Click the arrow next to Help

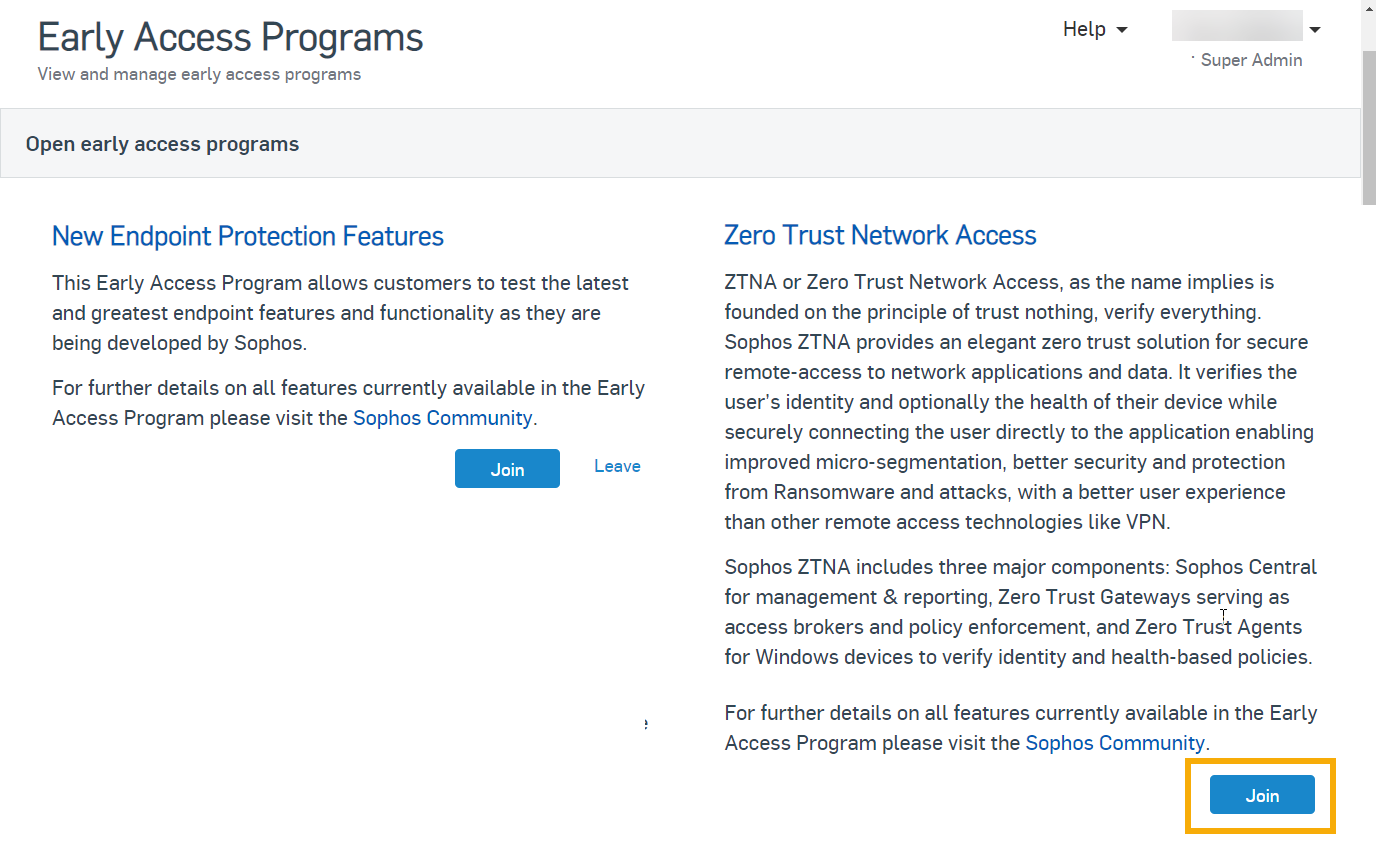[1122, 30]
